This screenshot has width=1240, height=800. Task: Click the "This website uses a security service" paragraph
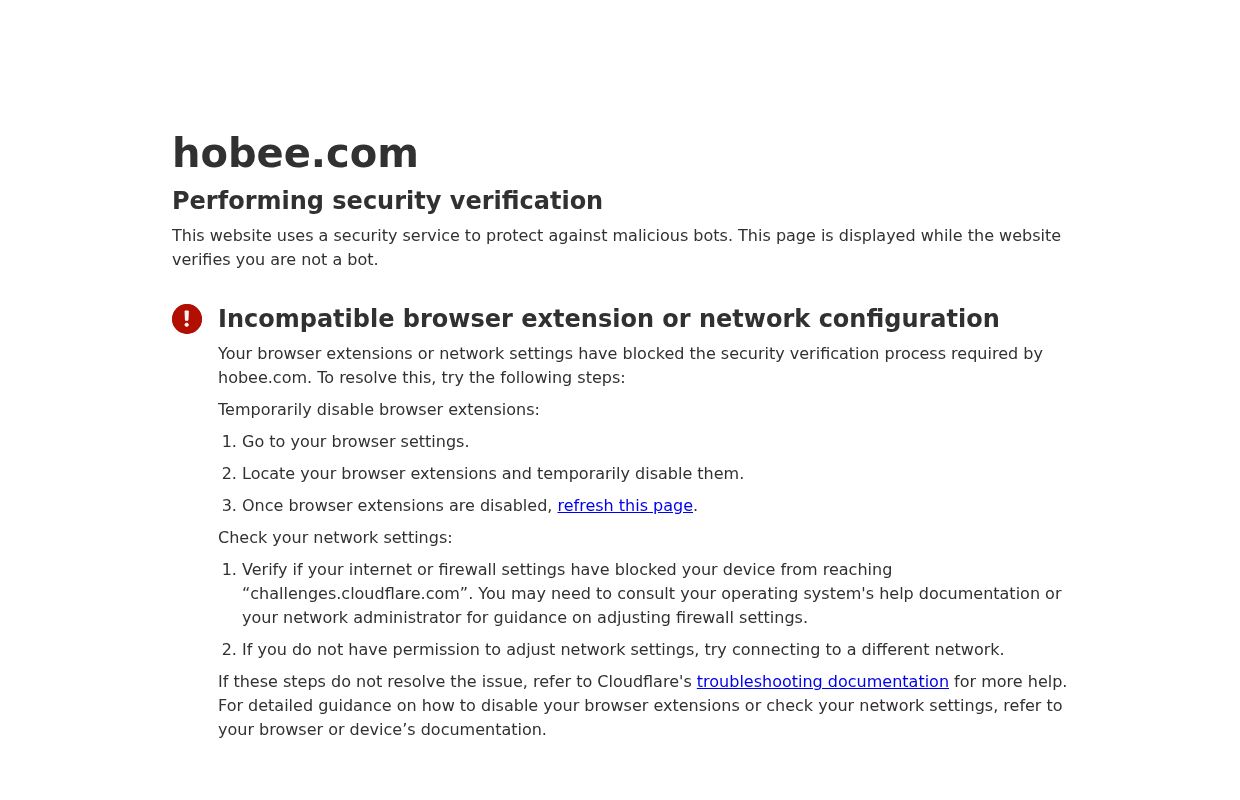(x=616, y=236)
